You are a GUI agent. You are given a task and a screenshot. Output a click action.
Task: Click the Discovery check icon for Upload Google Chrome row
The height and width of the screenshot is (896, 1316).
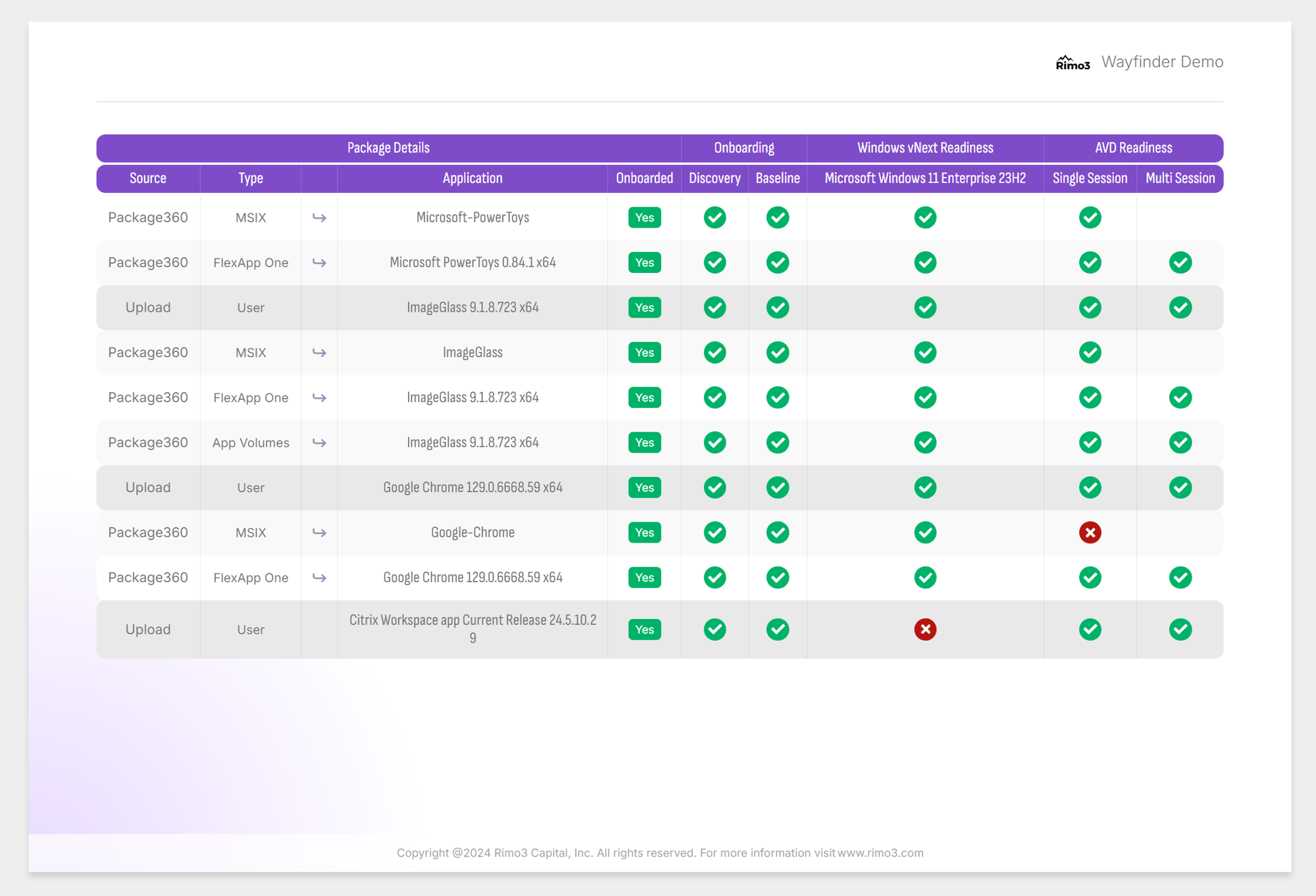pyautogui.click(x=715, y=487)
